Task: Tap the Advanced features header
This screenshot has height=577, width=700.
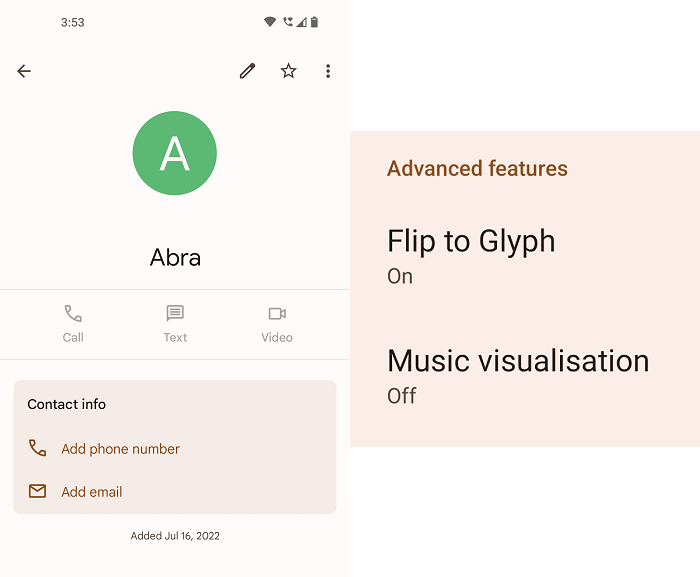Action: pos(477,169)
